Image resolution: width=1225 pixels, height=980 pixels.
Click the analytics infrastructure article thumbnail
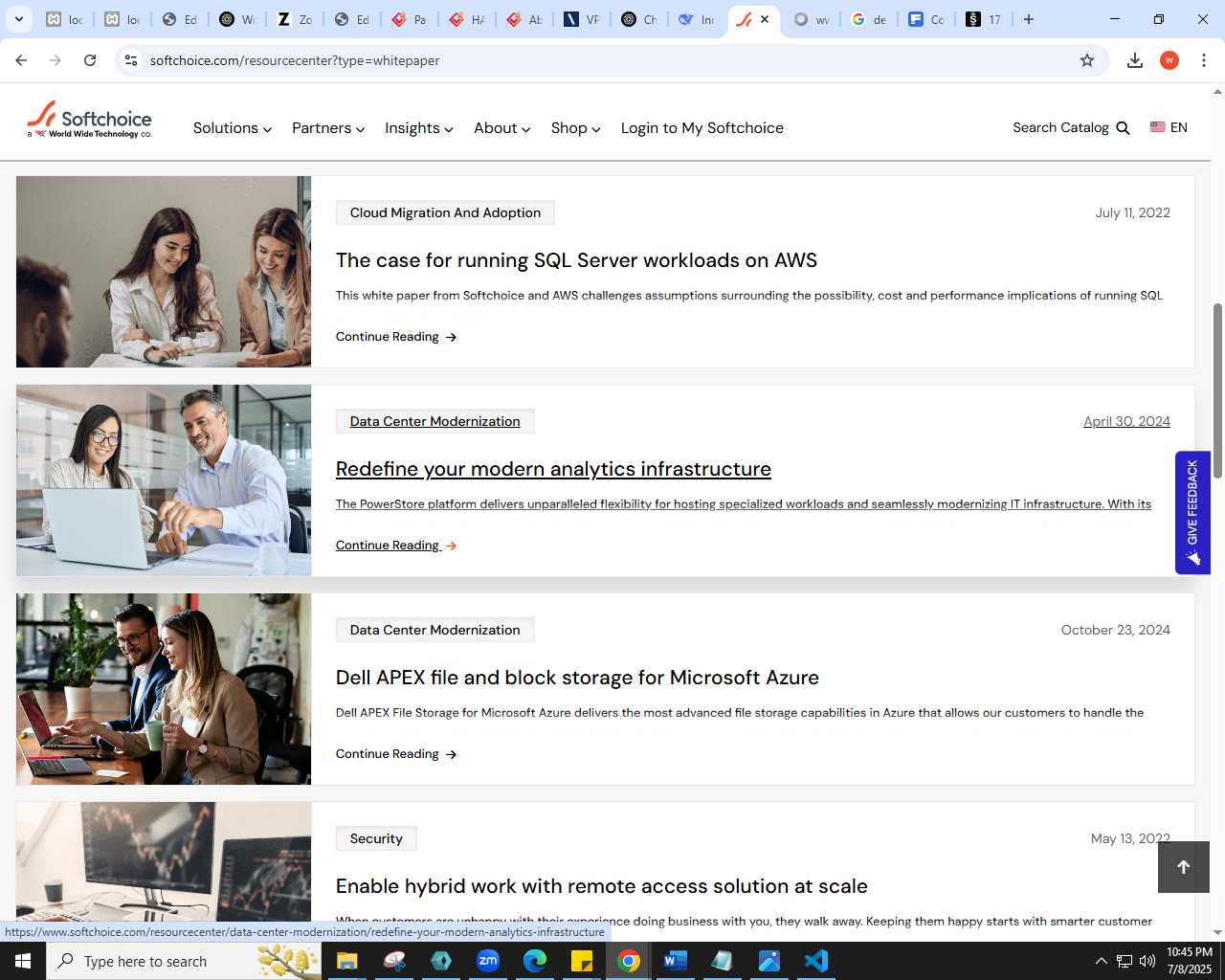pyautogui.click(x=164, y=480)
